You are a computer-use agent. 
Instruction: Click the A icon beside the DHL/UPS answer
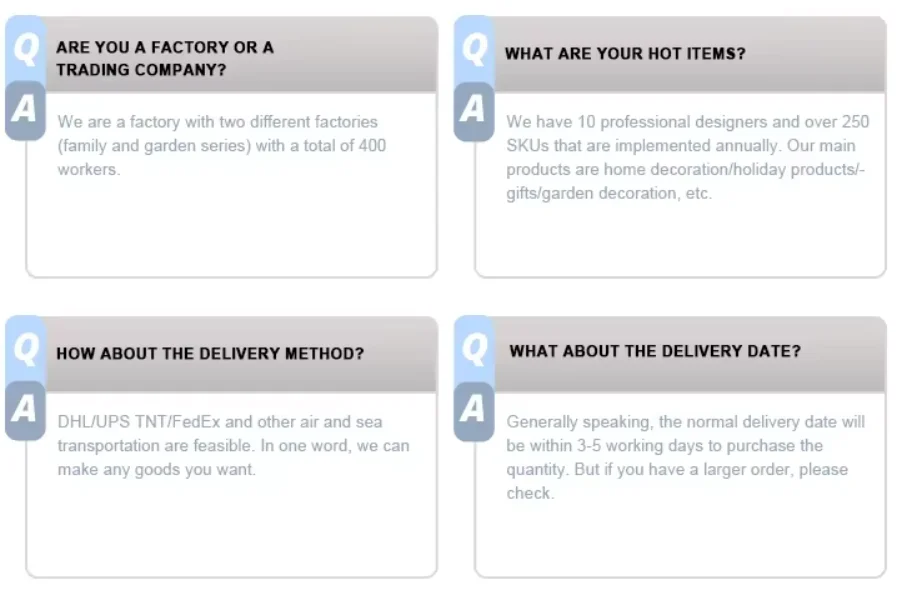tap(24, 409)
